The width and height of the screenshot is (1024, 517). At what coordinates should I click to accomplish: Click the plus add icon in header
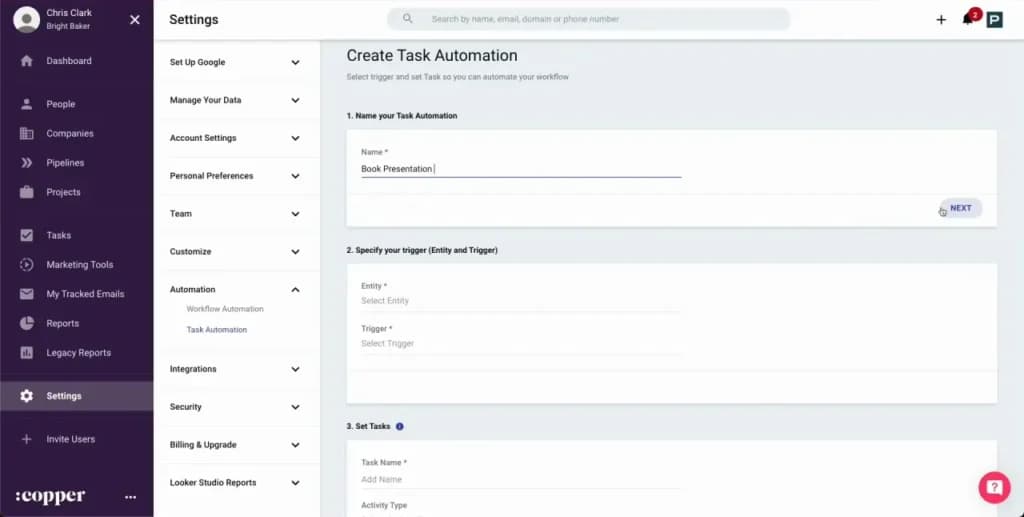941,20
